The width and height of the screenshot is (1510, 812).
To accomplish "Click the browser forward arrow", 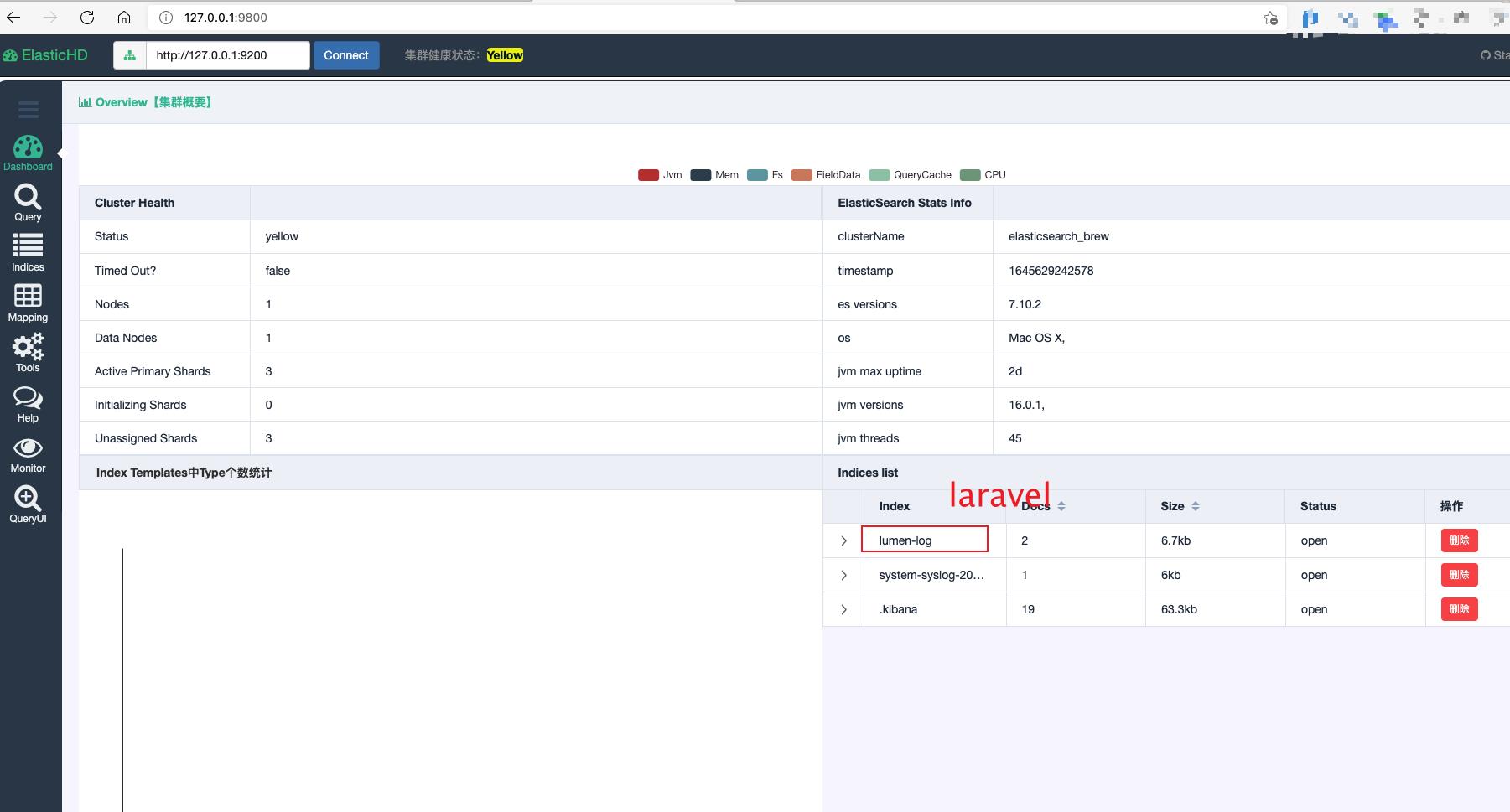I will click(50, 18).
